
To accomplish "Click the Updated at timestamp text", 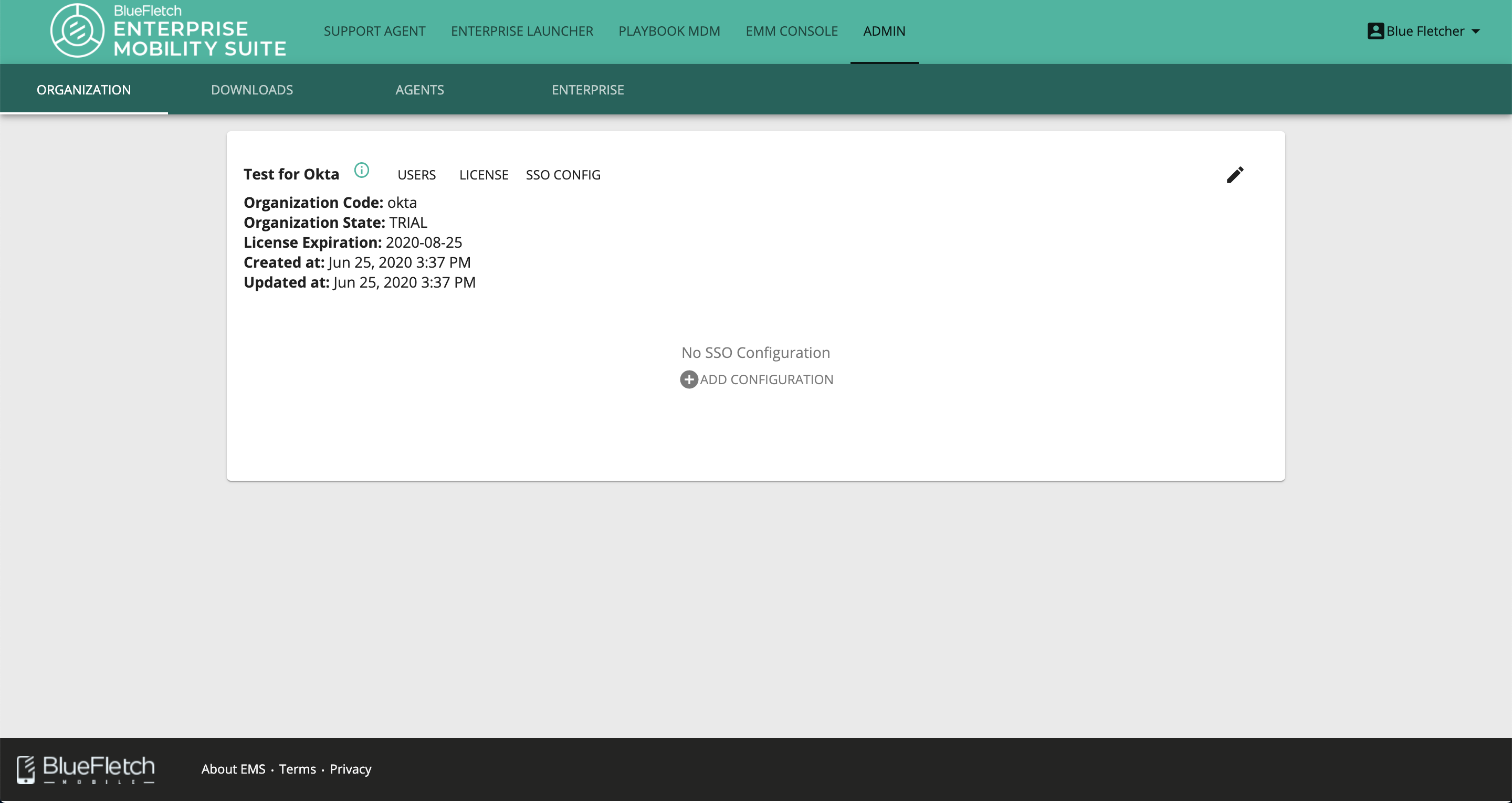I will 404,282.
